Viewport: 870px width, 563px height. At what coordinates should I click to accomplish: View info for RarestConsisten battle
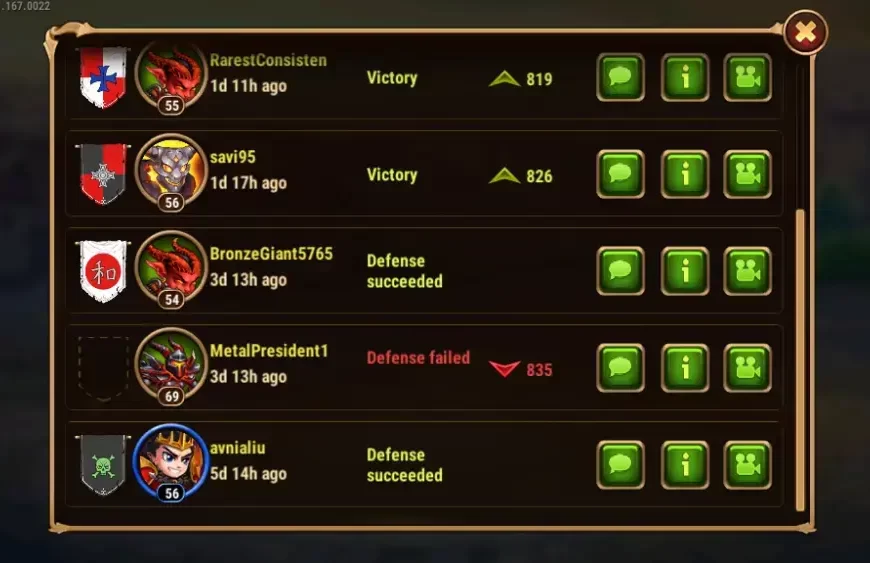click(x=685, y=77)
